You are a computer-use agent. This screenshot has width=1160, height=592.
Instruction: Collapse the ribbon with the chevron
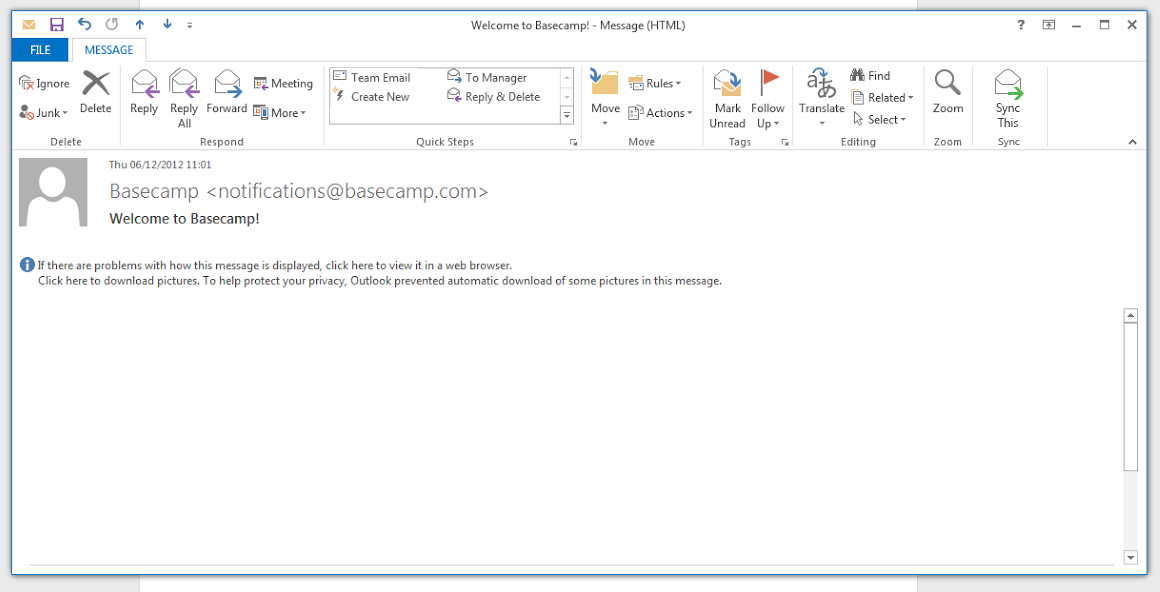[x=1133, y=142]
